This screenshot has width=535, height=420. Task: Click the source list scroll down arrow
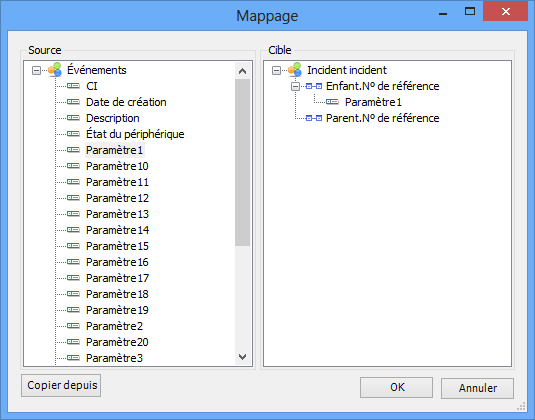[243, 357]
